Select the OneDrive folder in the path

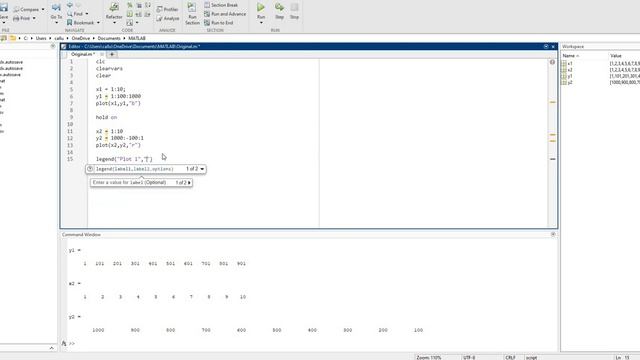81,38
